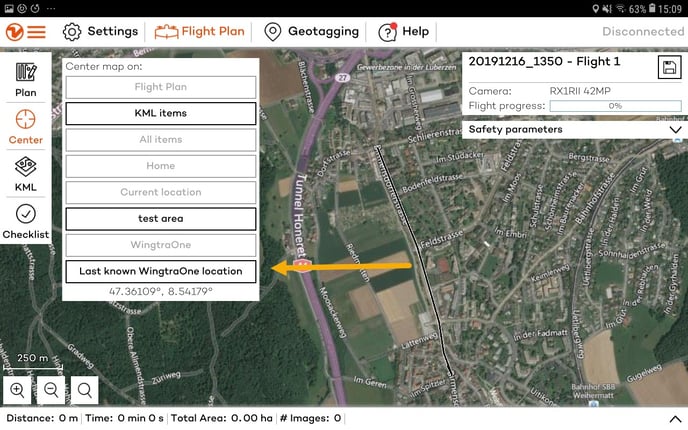Image resolution: width=688 pixels, height=430 pixels.
Task: Switch to the Flight Plan tab
Action: [200, 31]
